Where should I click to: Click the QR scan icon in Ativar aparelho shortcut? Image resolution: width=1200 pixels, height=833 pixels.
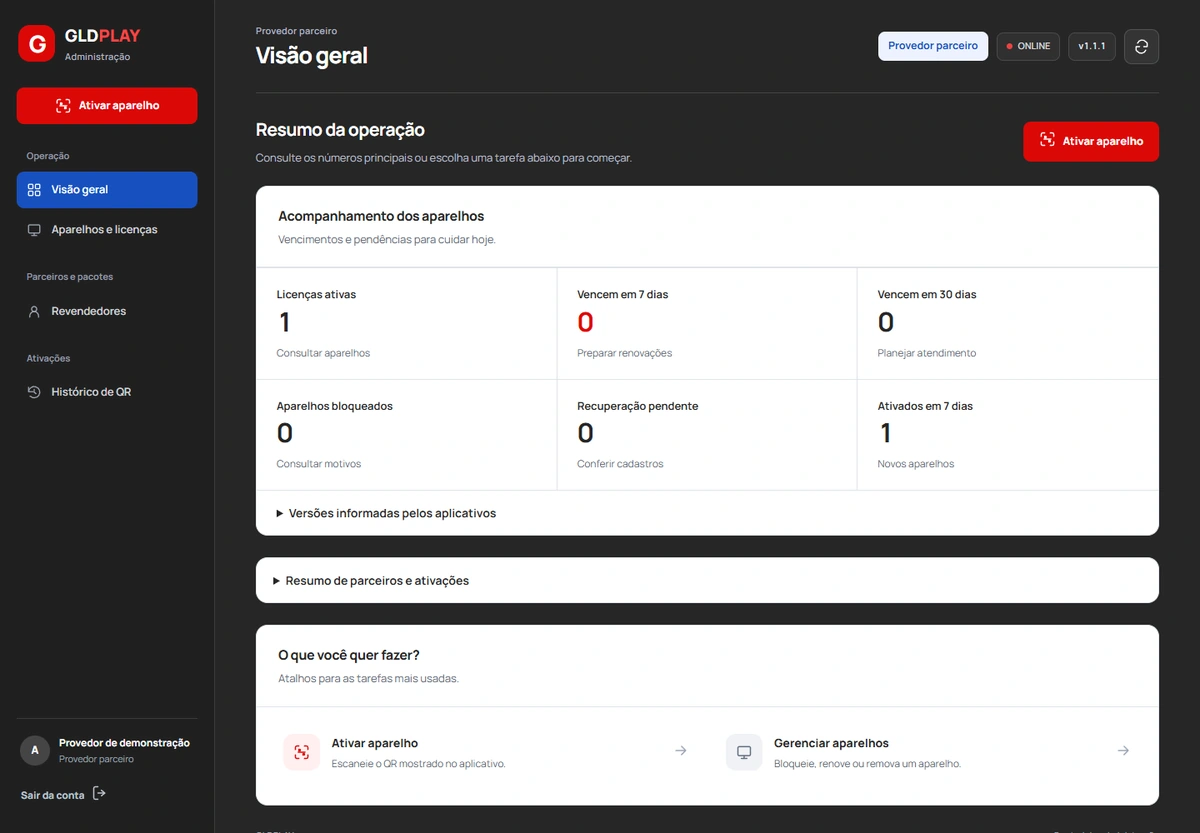[x=302, y=752]
